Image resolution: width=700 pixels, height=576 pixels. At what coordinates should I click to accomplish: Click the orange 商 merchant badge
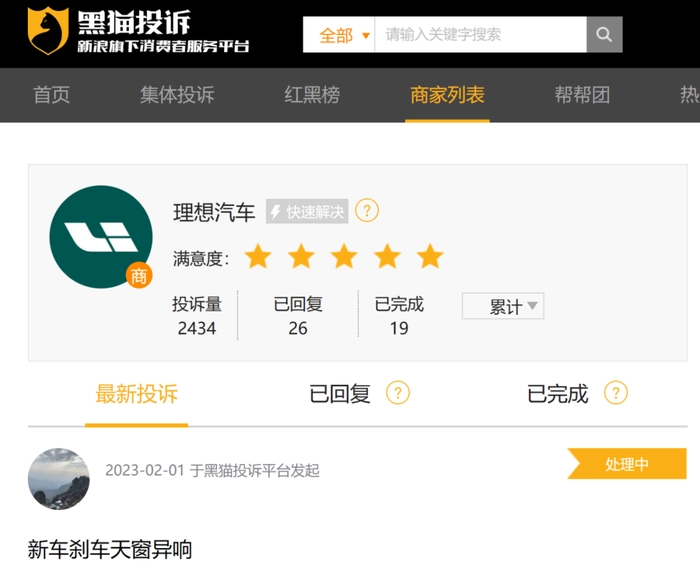[x=139, y=275]
